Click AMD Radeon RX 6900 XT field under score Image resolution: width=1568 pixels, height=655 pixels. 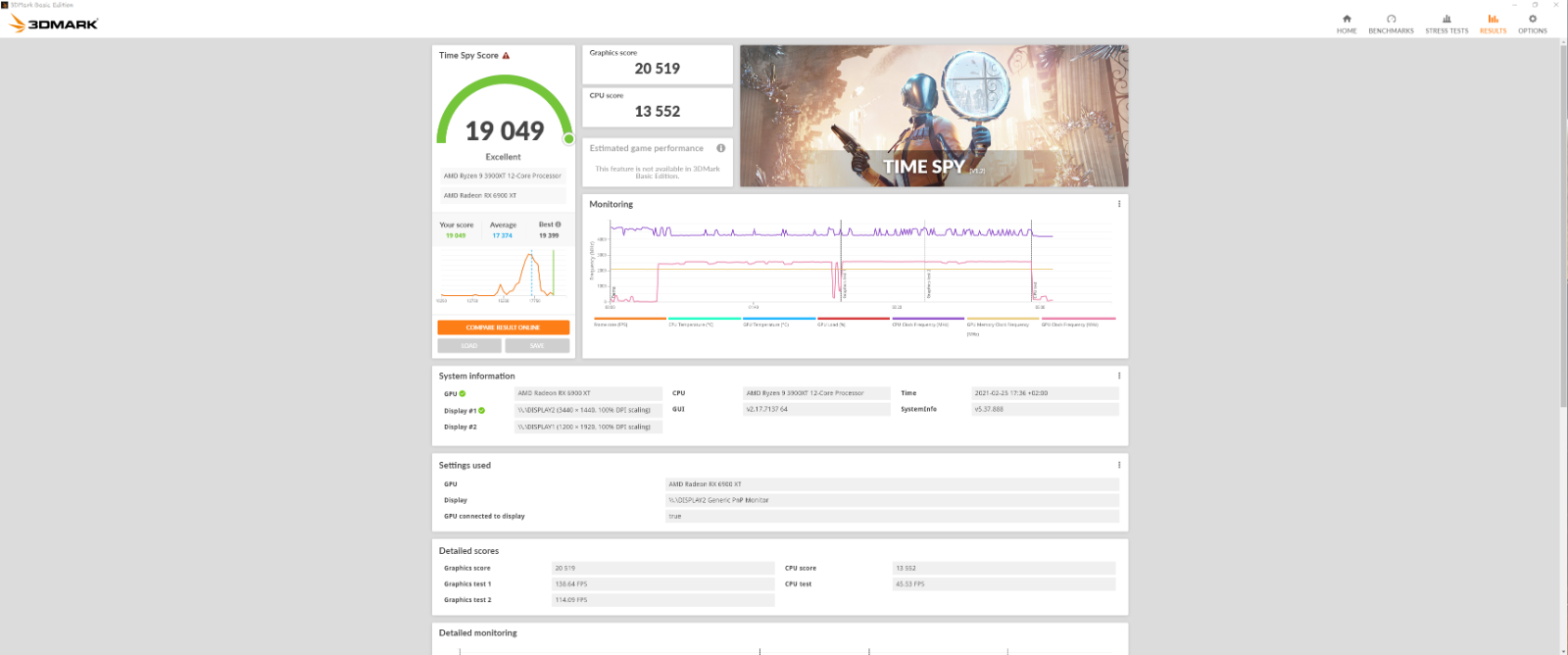503,195
